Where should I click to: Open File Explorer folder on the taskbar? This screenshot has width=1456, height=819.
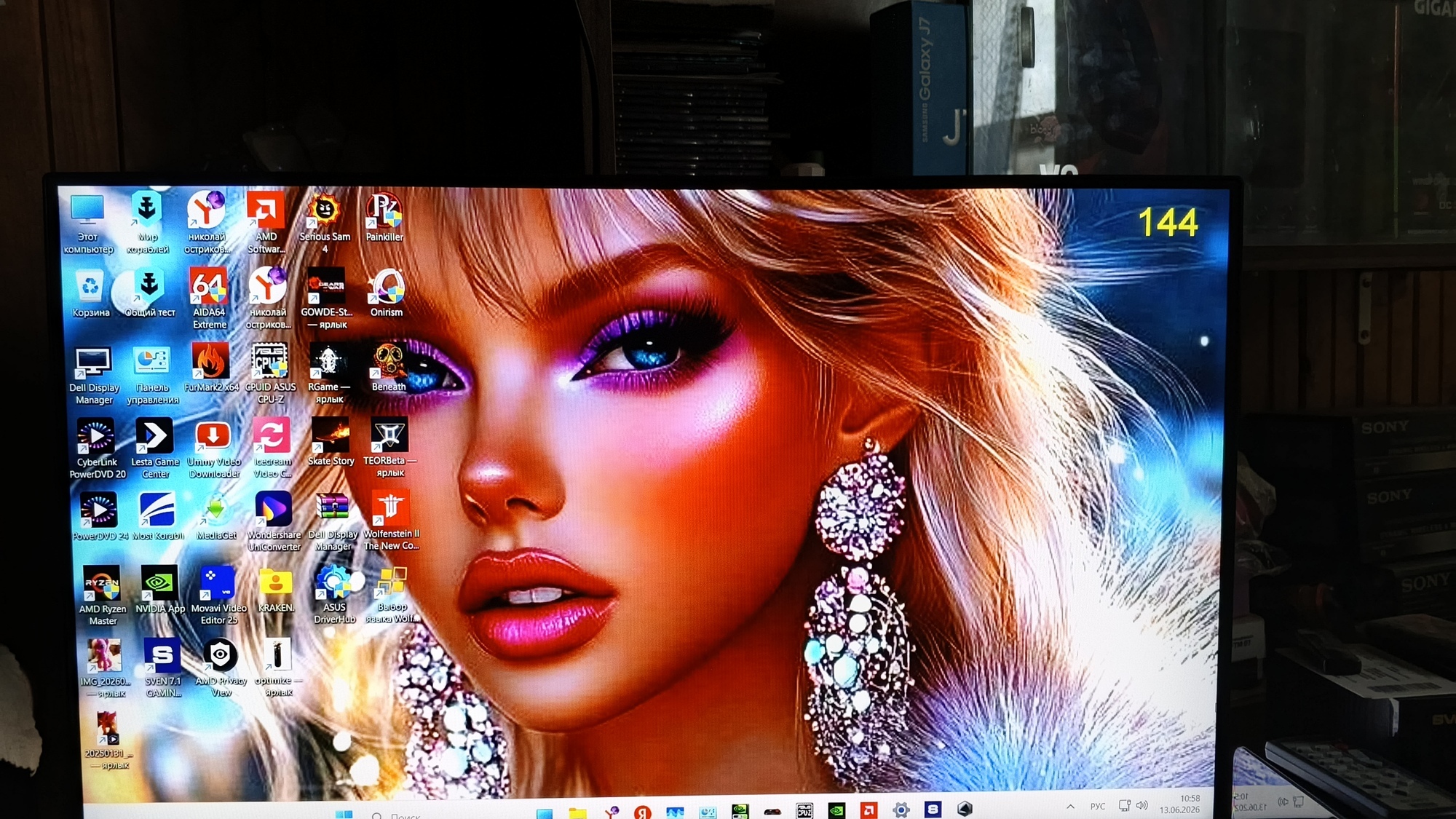tap(577, 812)
